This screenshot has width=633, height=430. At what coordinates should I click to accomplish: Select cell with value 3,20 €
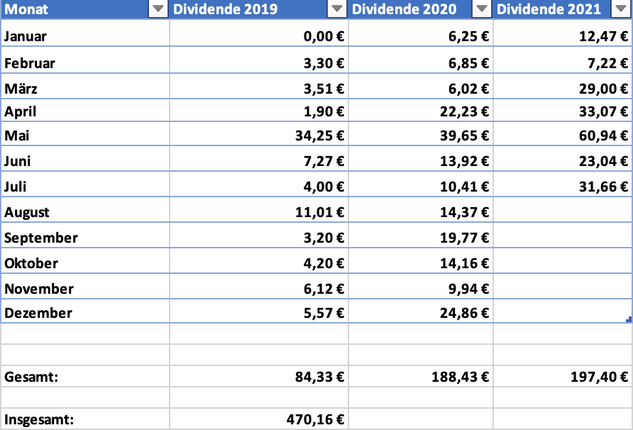click(x=259, y=235)
